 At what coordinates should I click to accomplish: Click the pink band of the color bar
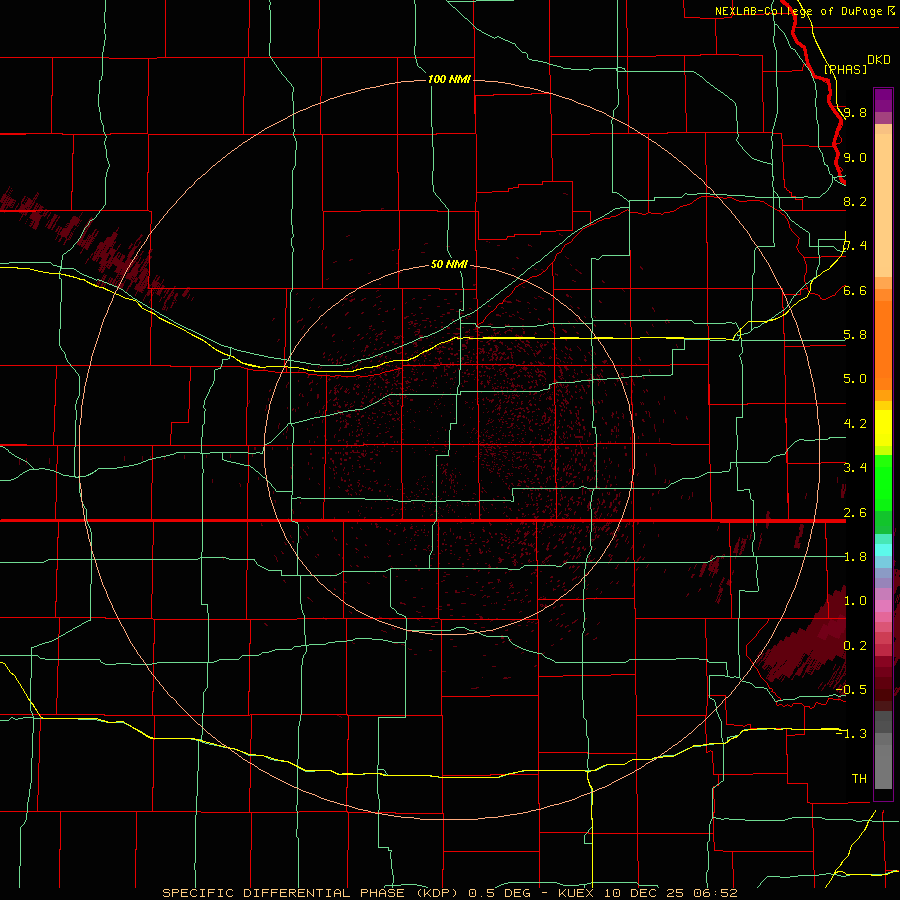coord(883,605)
